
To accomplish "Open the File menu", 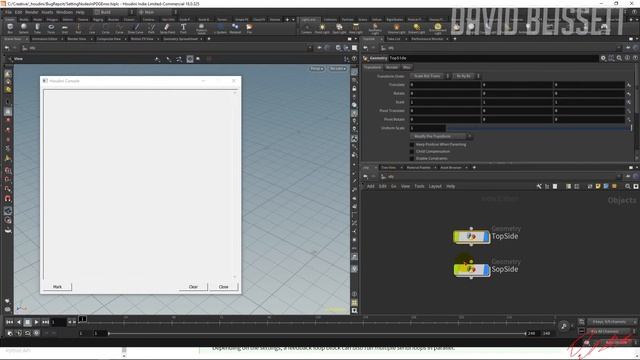I will click(x=8, y=12).
